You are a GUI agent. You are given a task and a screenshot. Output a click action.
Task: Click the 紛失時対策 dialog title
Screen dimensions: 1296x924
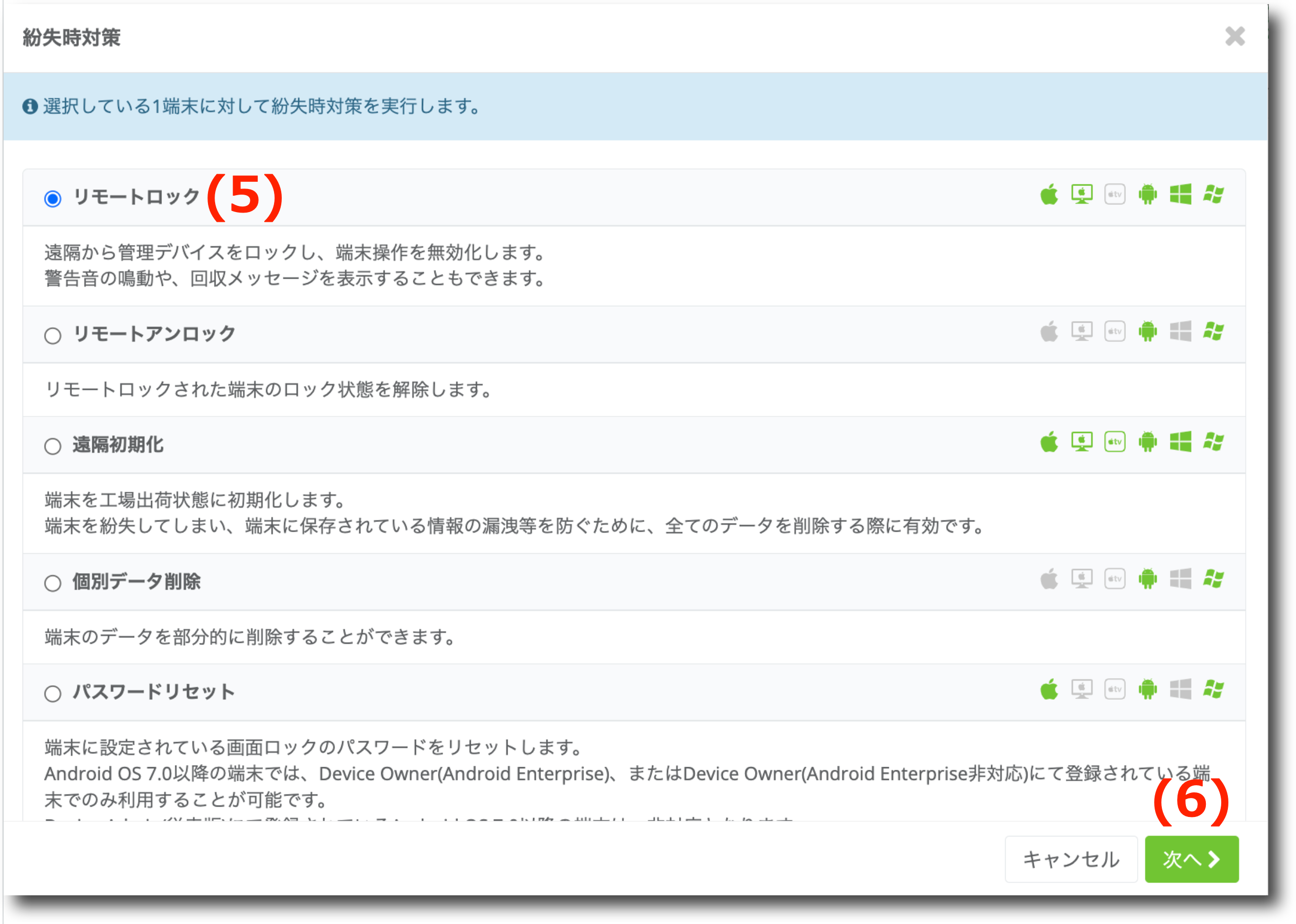click(72, 37)
